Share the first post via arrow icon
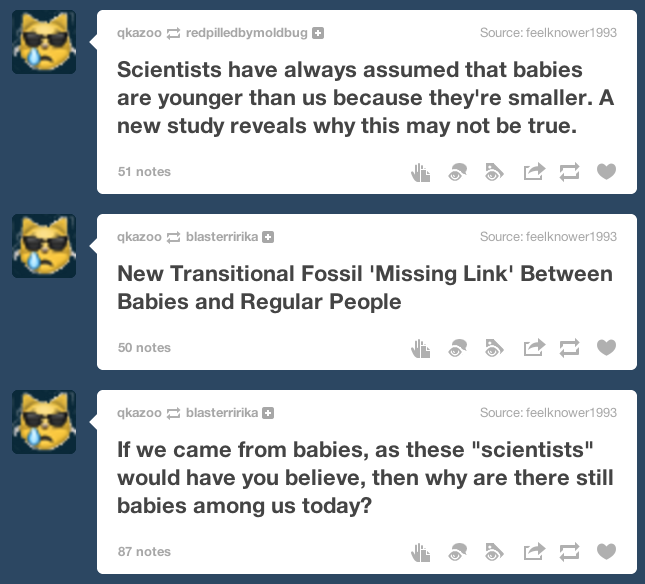This screenshot has height=584, width=645. coord(533,172)
